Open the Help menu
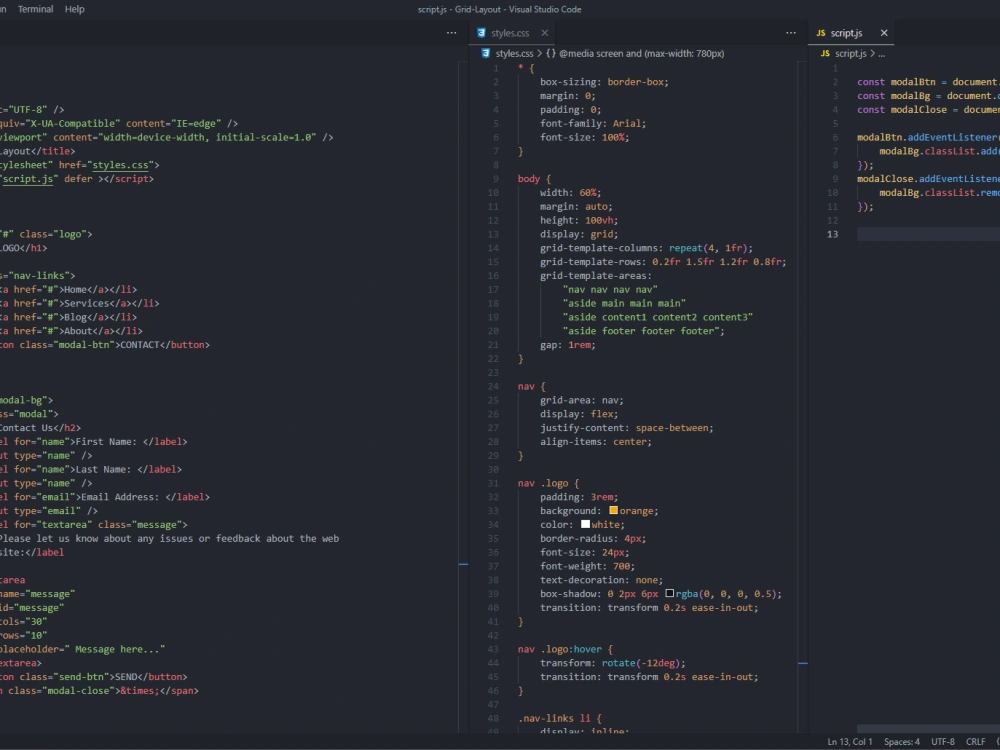The width and height of the screenshot is (1000, 750). click(75, 10)
